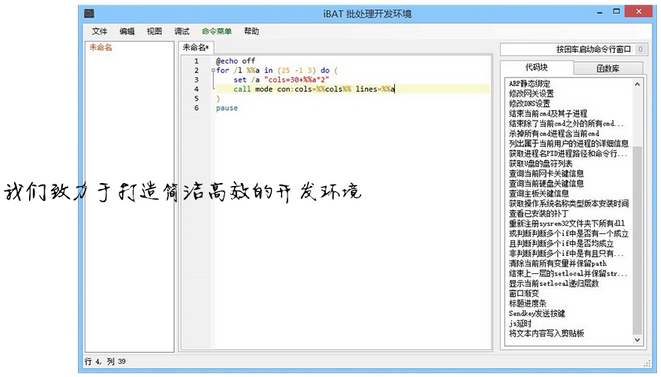Select 获取操作系统名称类型版本安装时间 snippet
Viewport: 661px width, 377px height.
[569, 203]
